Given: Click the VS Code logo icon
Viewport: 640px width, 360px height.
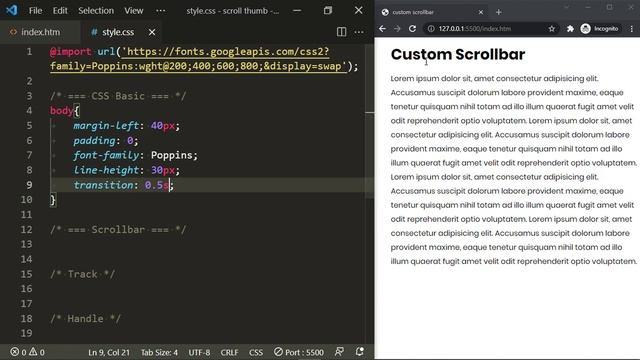Looking at the screenshot, I should (x=11, y=10).
